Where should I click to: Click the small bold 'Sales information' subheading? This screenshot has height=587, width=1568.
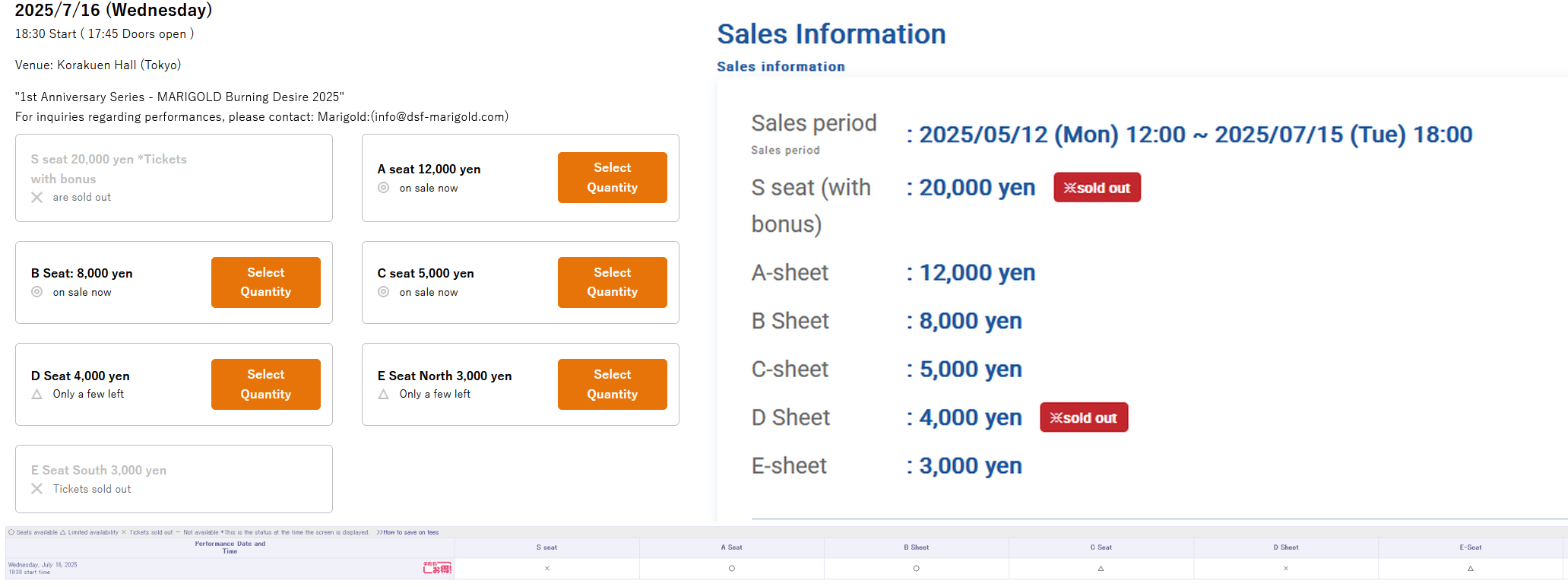781,66
